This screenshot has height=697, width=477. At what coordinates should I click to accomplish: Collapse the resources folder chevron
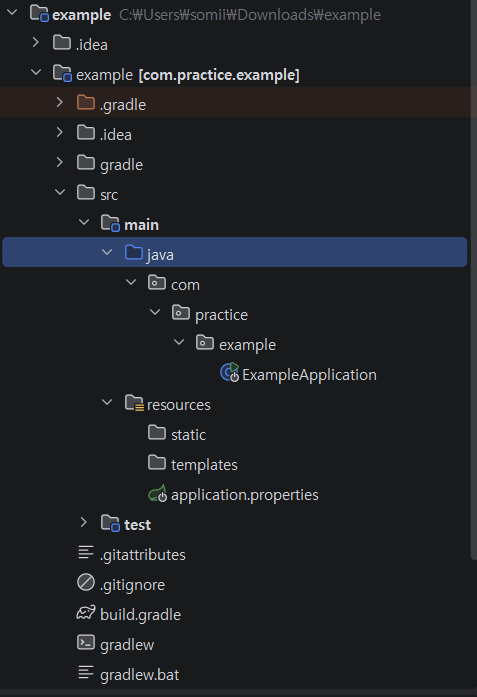pos(107,402)
